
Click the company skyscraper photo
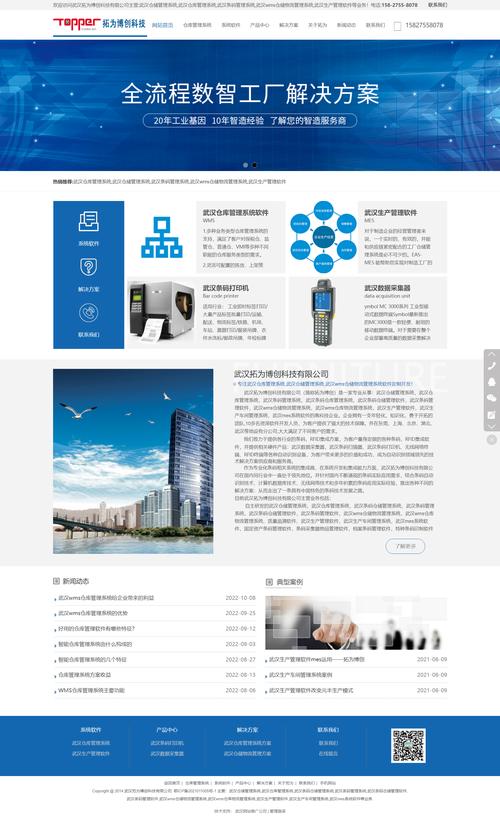click(133, 461)
